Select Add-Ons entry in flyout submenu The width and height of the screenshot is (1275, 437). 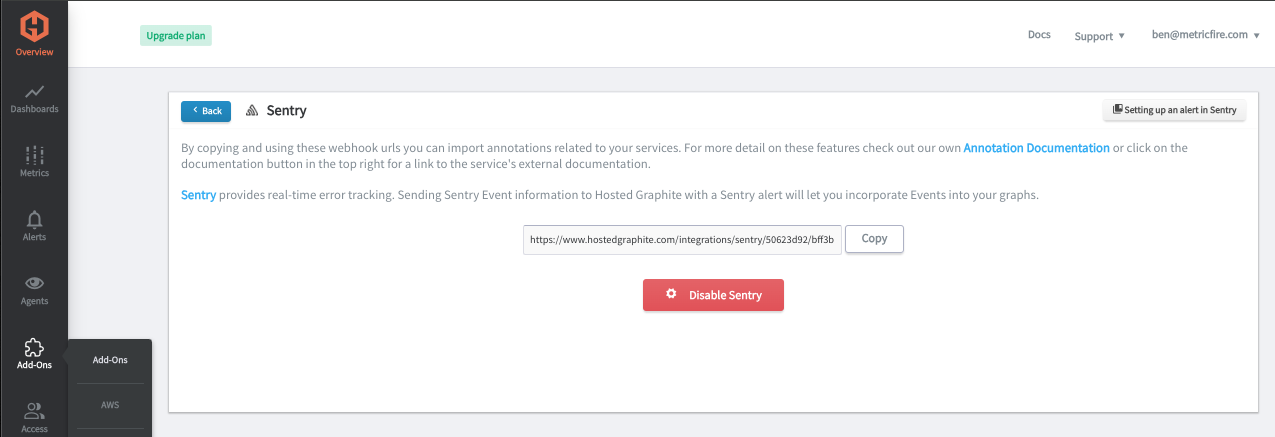pyautogui.click(x=110, y=360)
